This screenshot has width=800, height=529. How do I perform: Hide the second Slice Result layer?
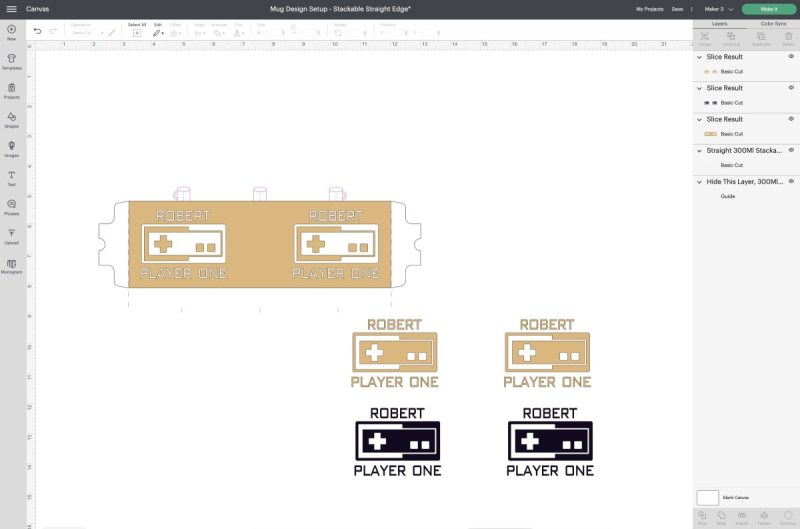(791, 88)
